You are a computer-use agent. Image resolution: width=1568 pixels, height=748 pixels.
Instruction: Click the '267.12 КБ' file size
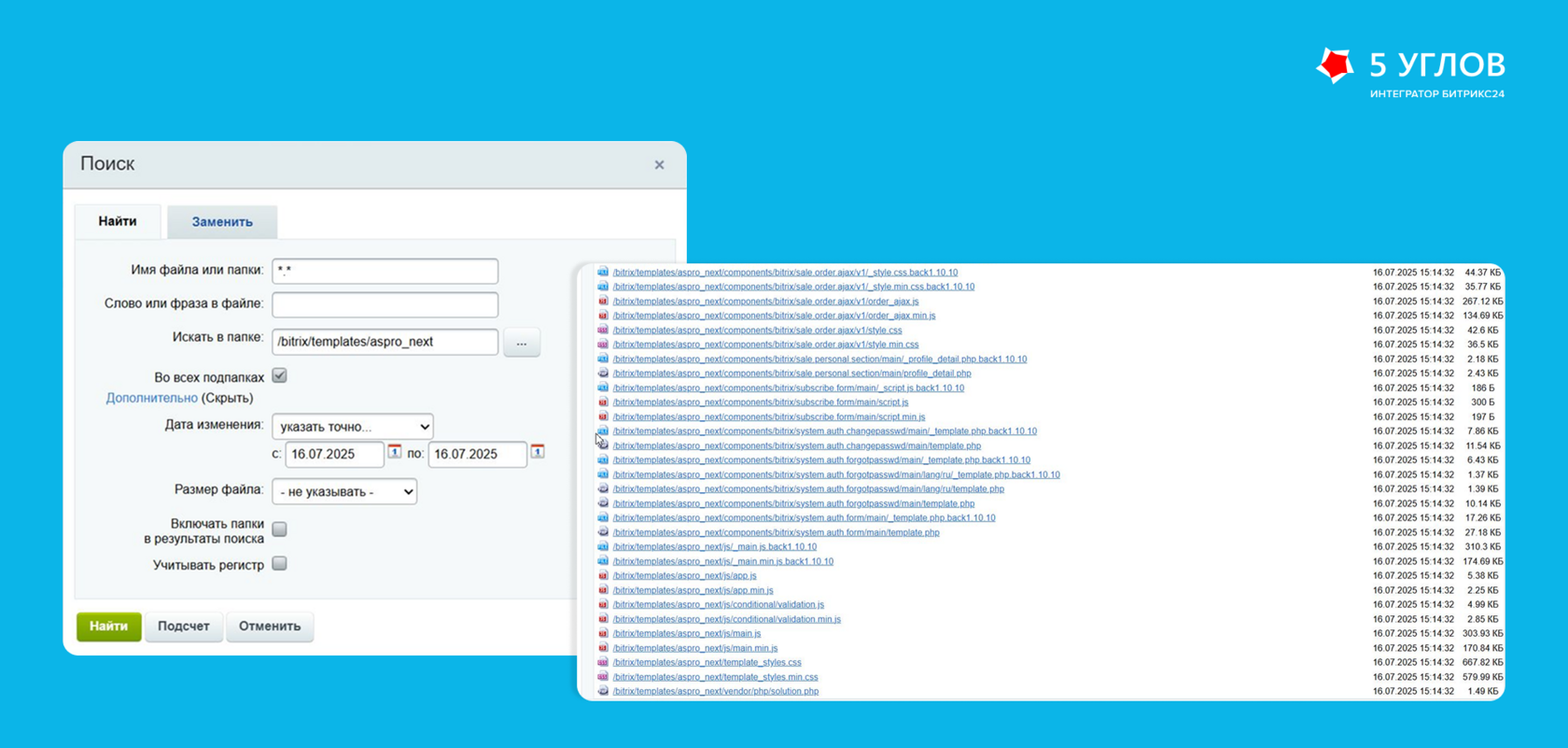1482,302
